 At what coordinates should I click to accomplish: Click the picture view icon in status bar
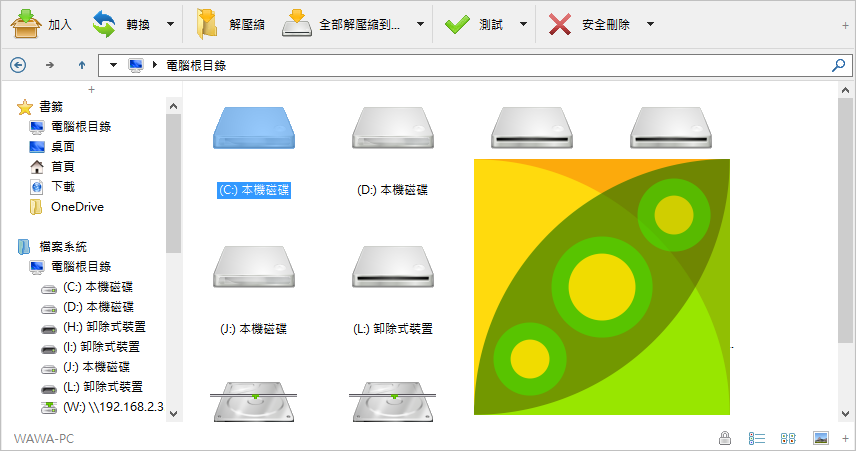point(821,438)
